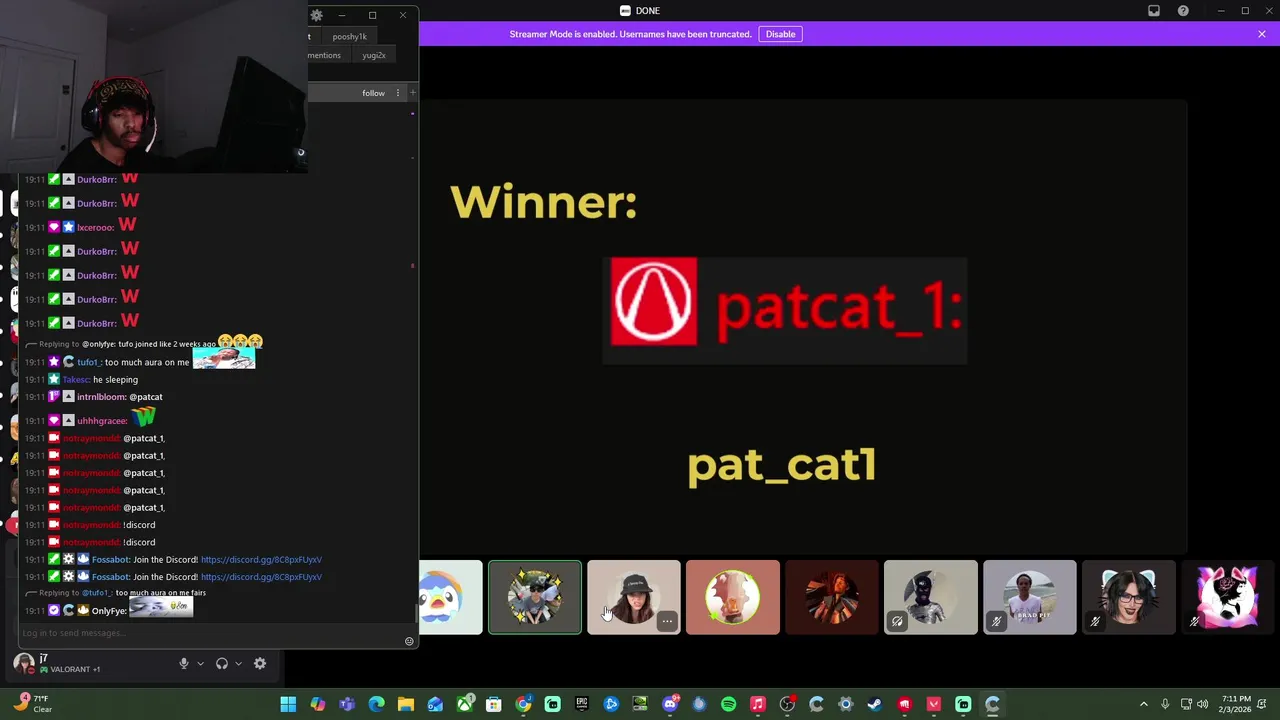Image resolution: width=1280 pixels, height=720 pixels.
Task: Click OnlyFye username in last chat message
Action: point(109,611)
